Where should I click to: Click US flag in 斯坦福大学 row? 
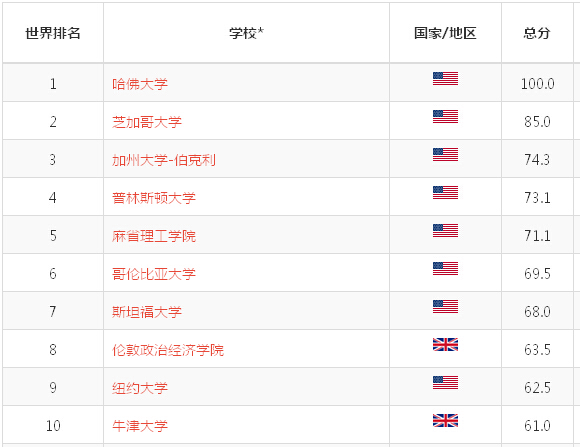pyautogui.click(x=445, y=306)
